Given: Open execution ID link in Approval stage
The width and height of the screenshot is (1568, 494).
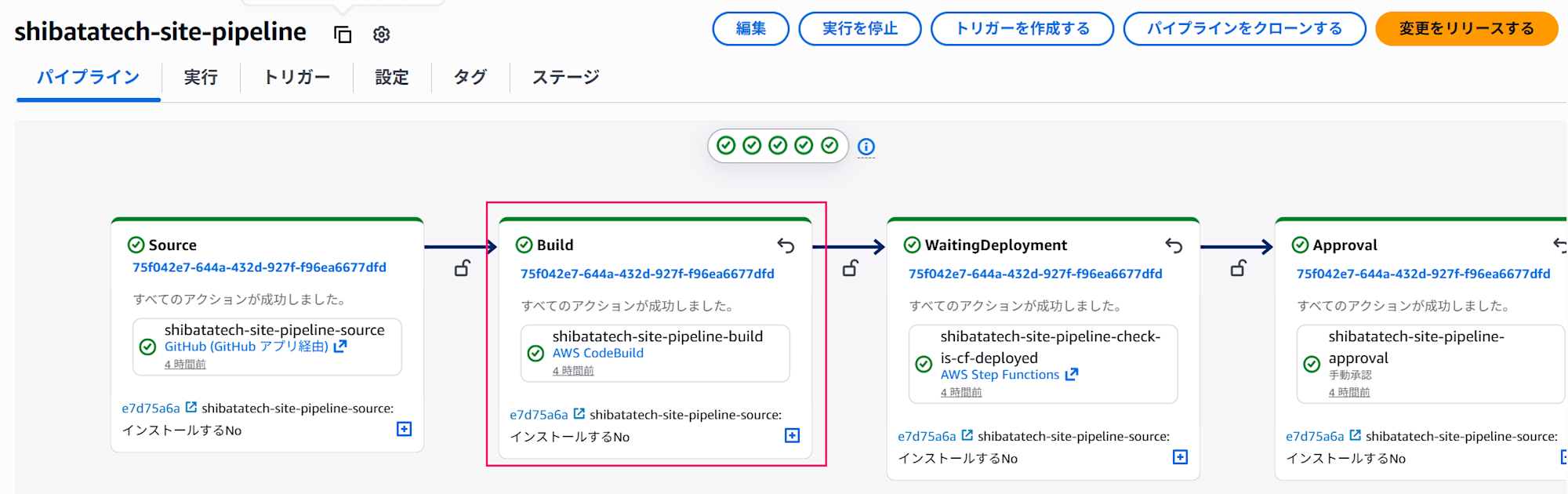Looking at the screenshot, I should [x=1424, y=274].
